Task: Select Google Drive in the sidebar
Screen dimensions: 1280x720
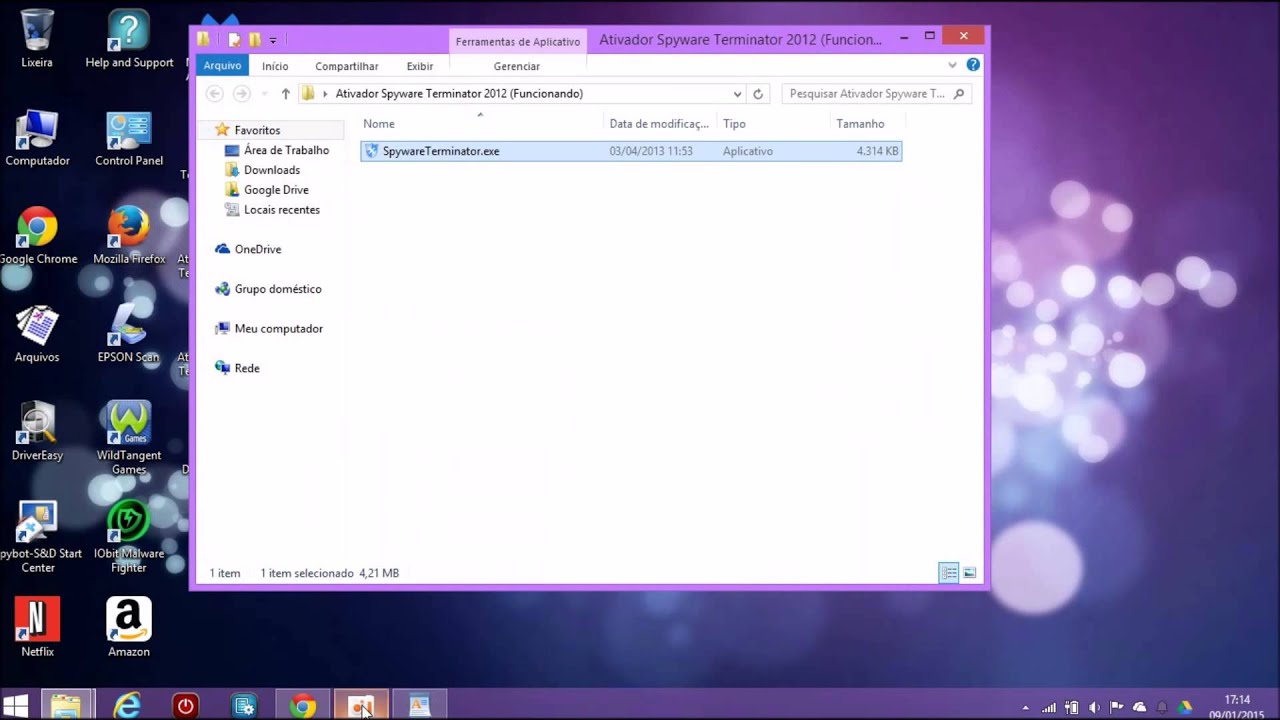Action: 267,190
